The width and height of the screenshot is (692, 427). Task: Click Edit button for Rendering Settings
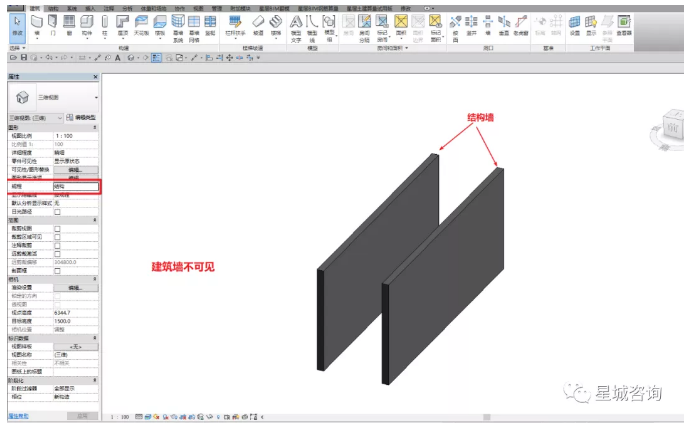[75, 288]
